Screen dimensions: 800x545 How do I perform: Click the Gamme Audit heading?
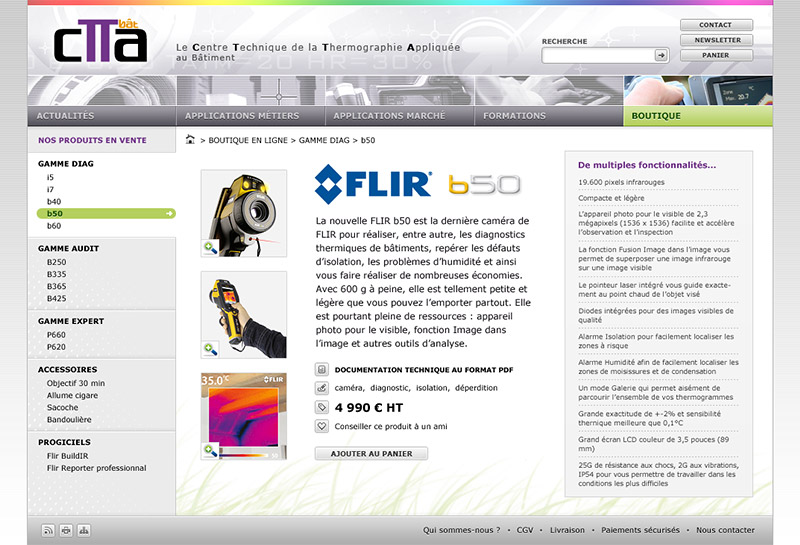(x=68, y=249)
